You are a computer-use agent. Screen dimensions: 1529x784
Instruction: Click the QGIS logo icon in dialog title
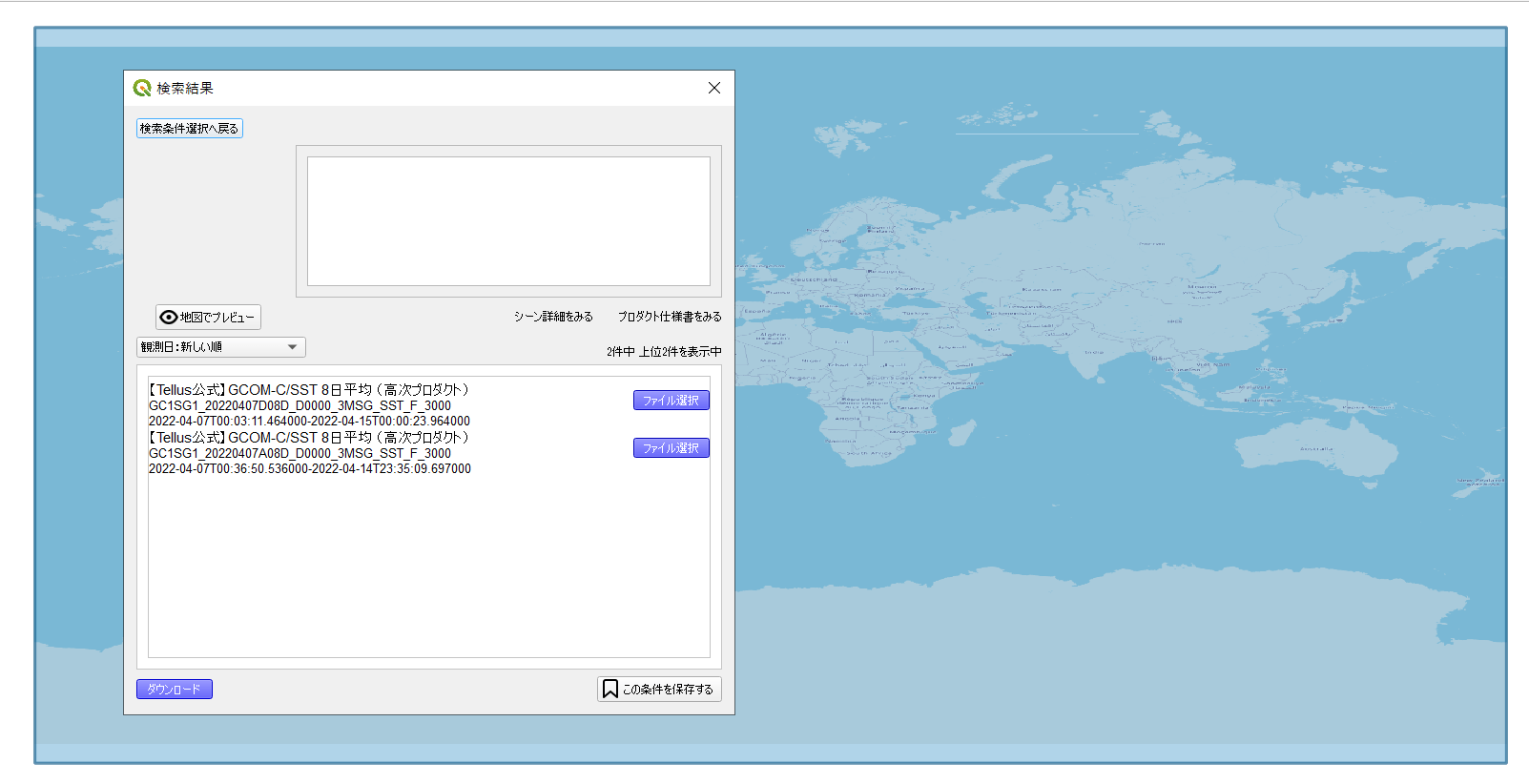142,88
